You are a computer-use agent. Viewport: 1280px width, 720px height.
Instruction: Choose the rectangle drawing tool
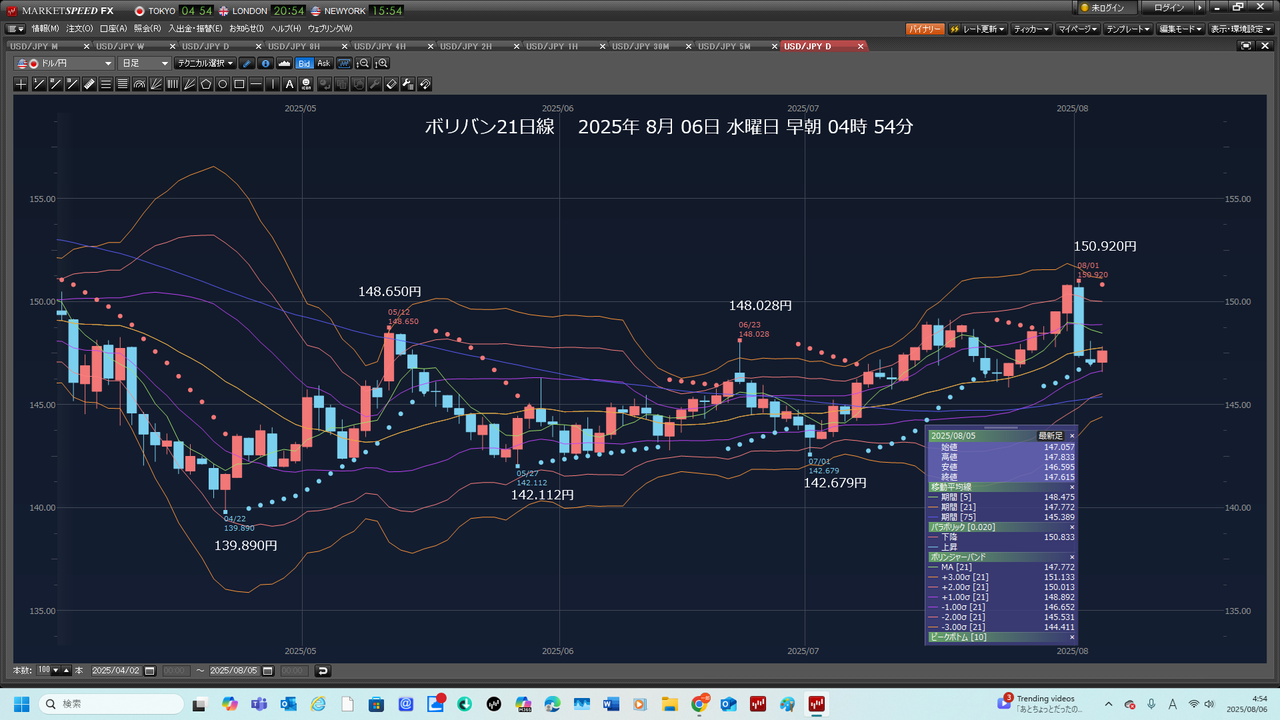[x=239, y=84]
